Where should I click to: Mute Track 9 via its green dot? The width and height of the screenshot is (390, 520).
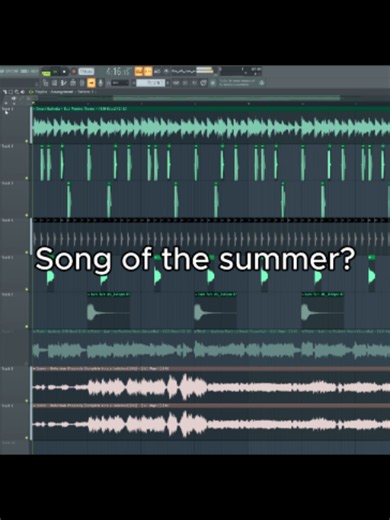pyautogui.click(x=27, y=438)
